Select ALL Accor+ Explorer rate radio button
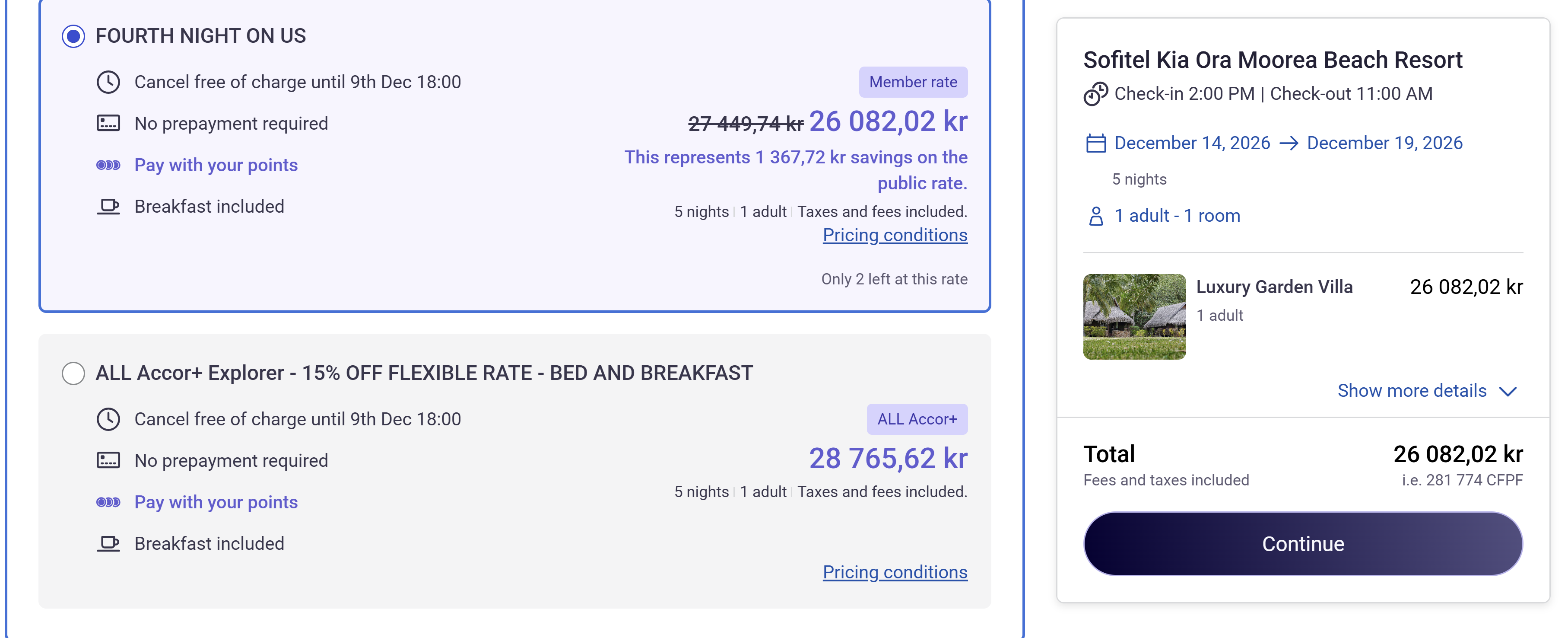1568x638 pixels. pos(73,373)
